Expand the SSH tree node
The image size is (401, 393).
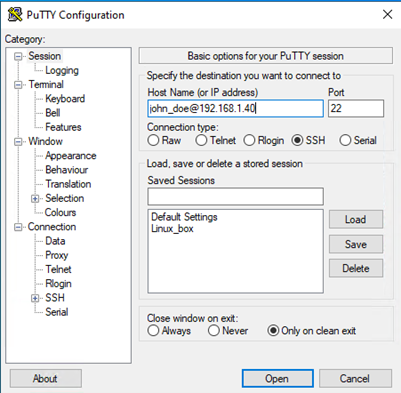tap(35, 298)
